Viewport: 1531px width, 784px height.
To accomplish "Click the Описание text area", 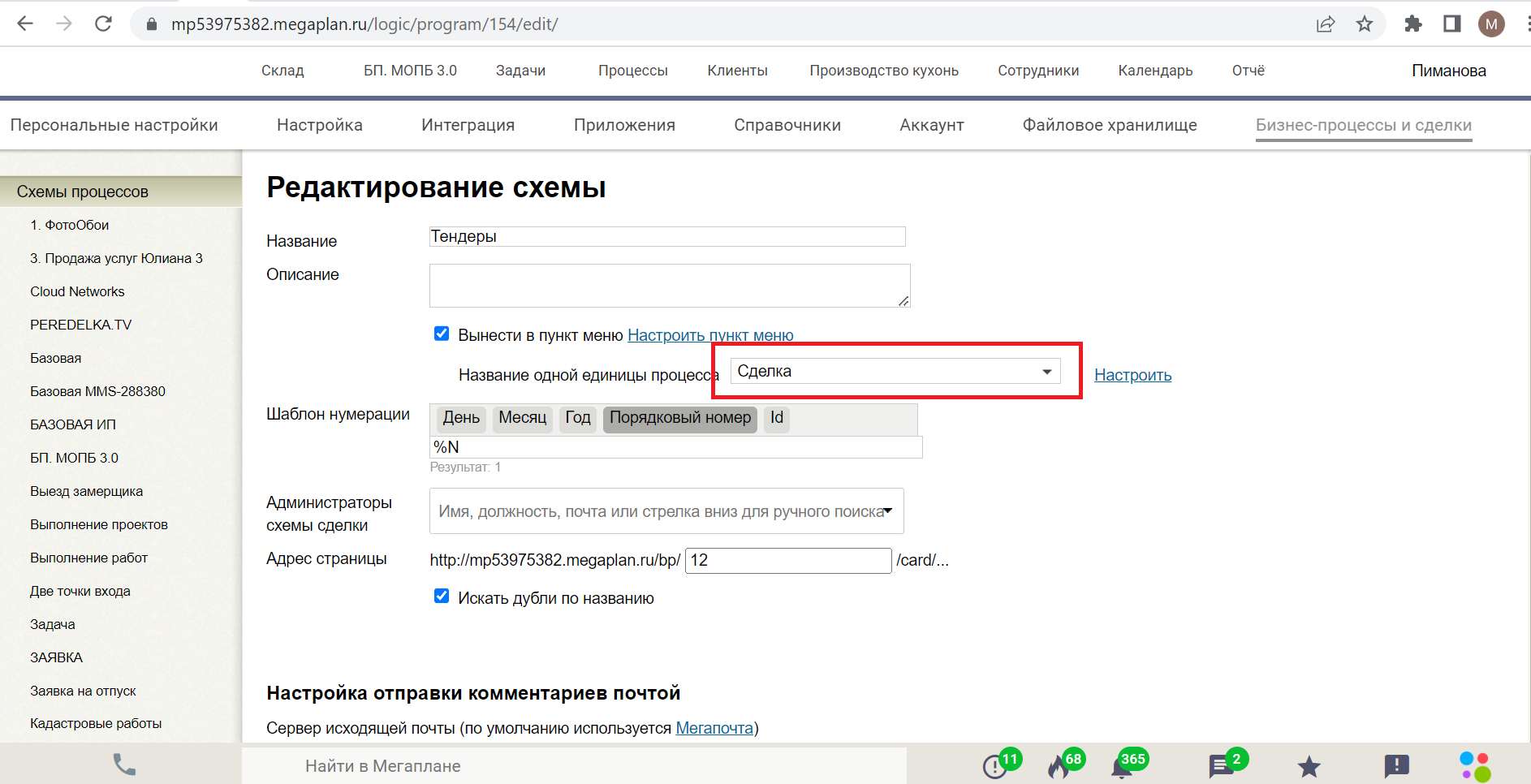I will (x=670, y=286).
